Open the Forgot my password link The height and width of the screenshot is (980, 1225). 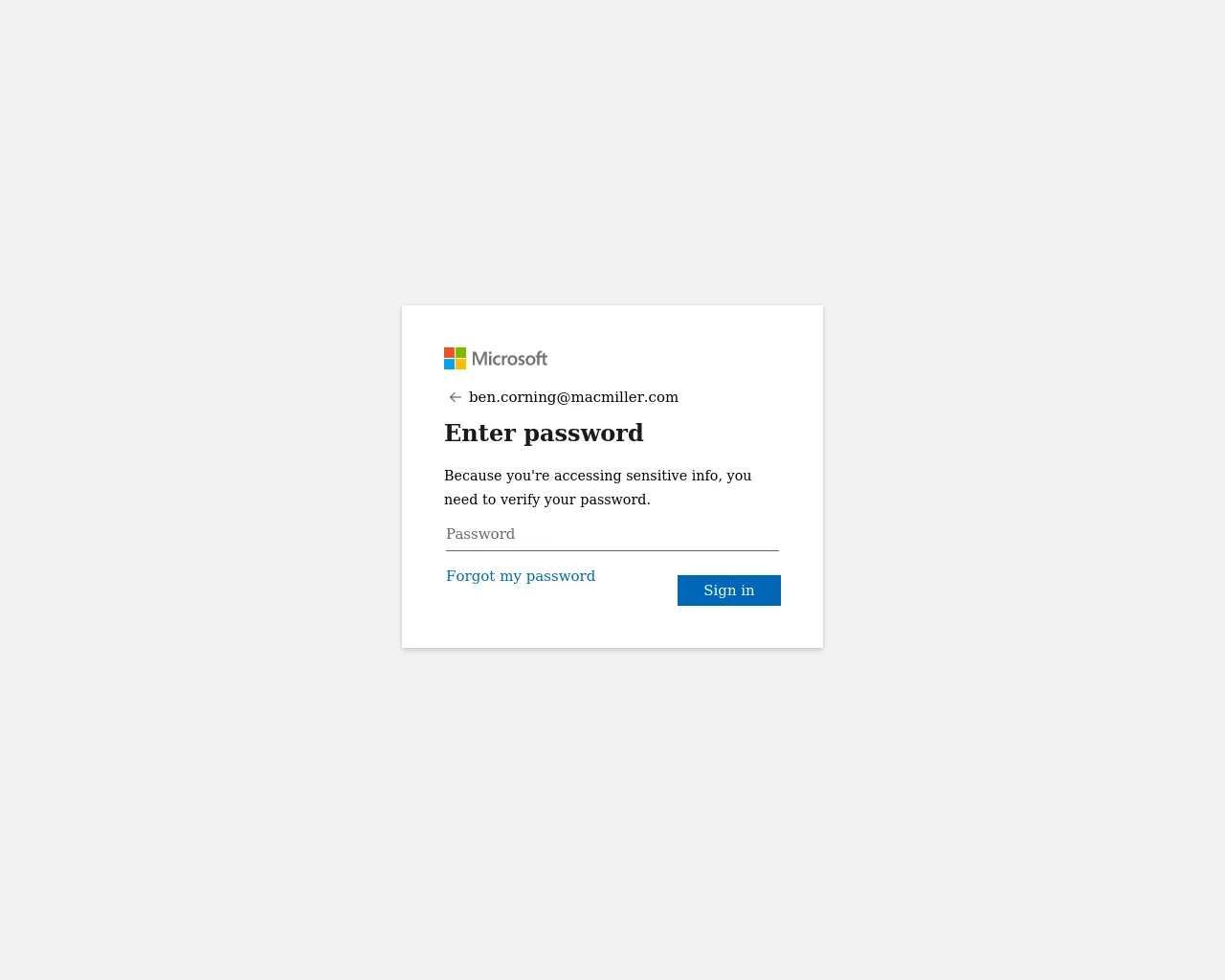tap(521, 576)
